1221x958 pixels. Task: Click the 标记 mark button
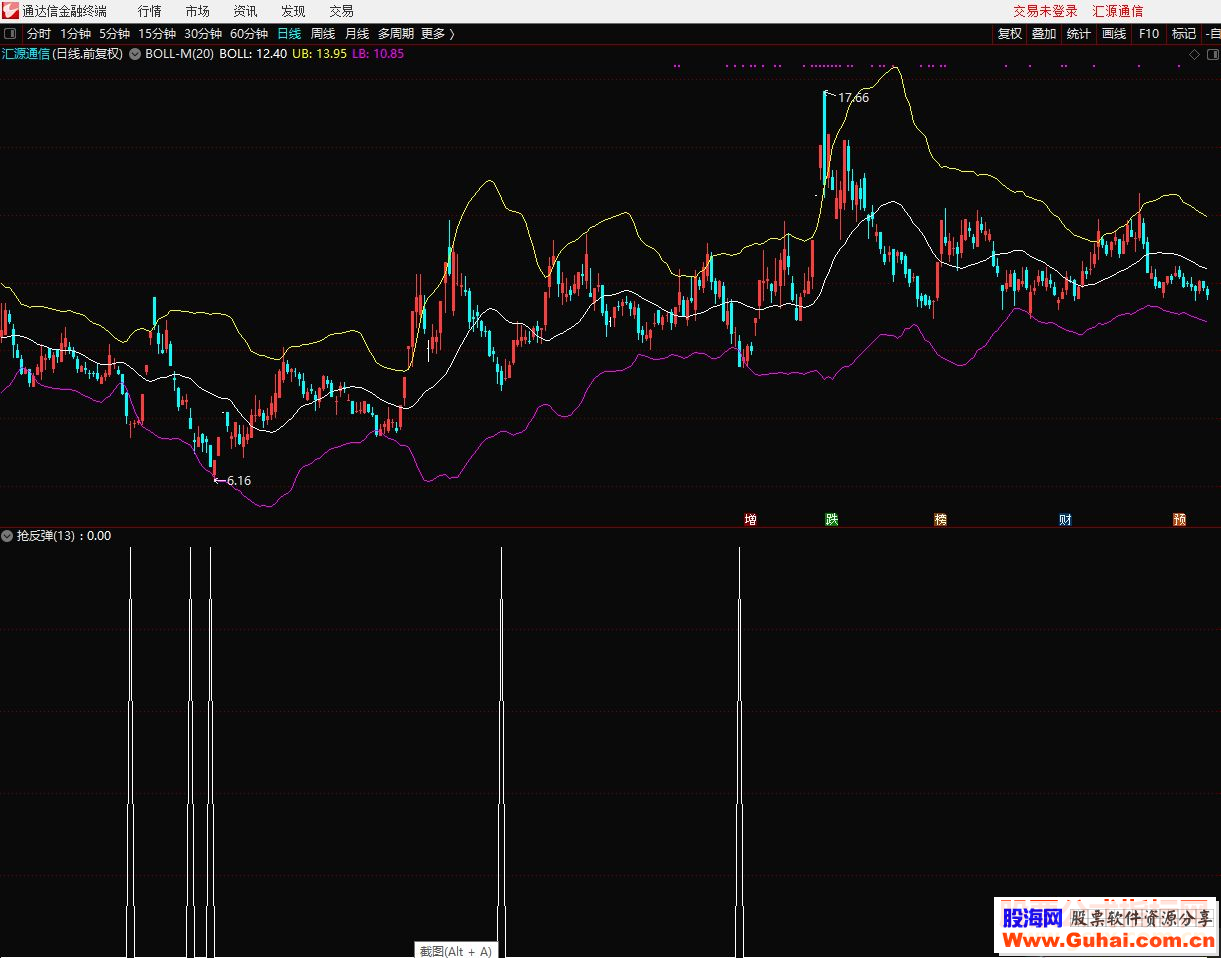1184,34
